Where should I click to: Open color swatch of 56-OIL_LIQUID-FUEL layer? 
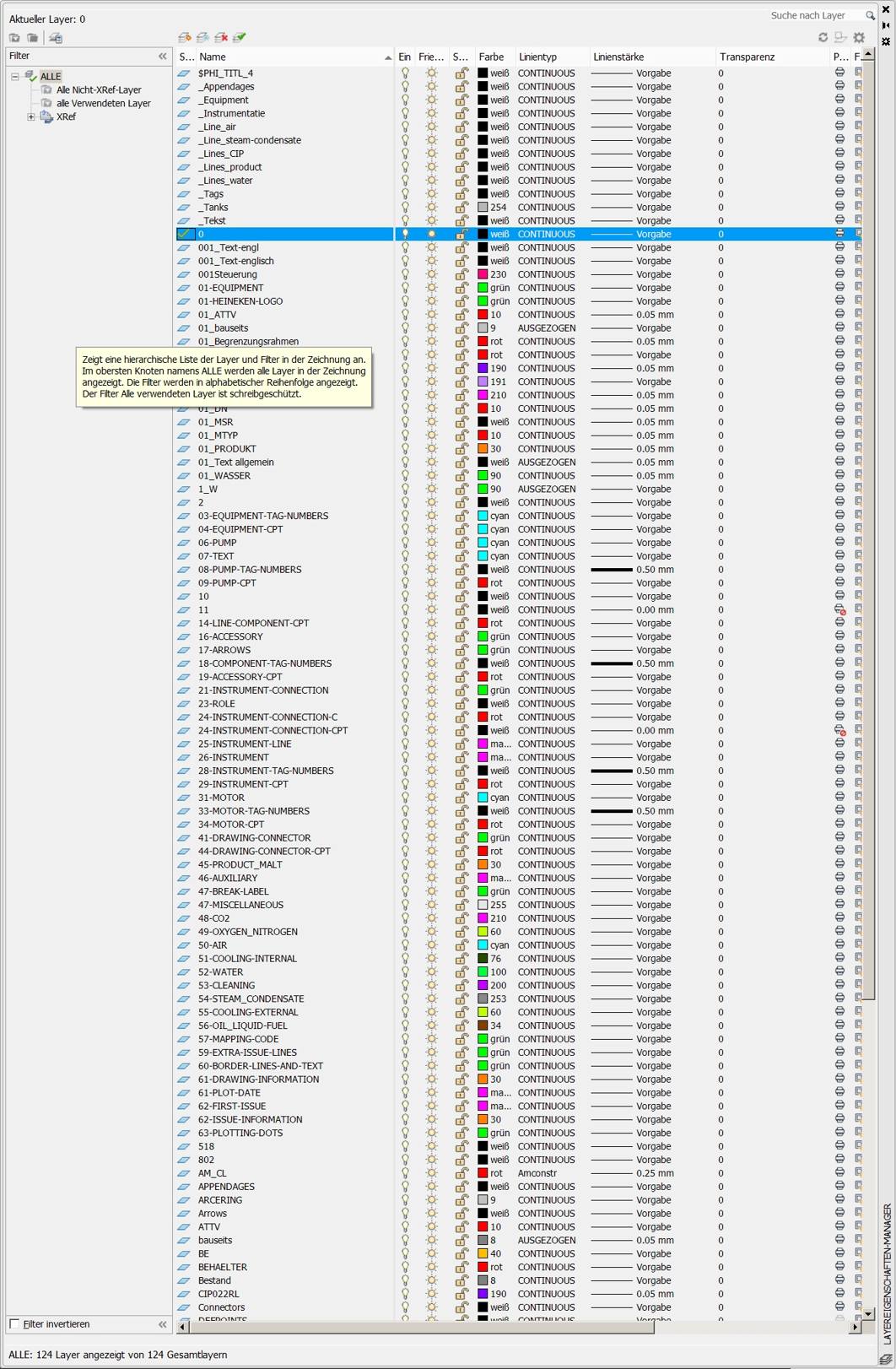pos(483,1025)
